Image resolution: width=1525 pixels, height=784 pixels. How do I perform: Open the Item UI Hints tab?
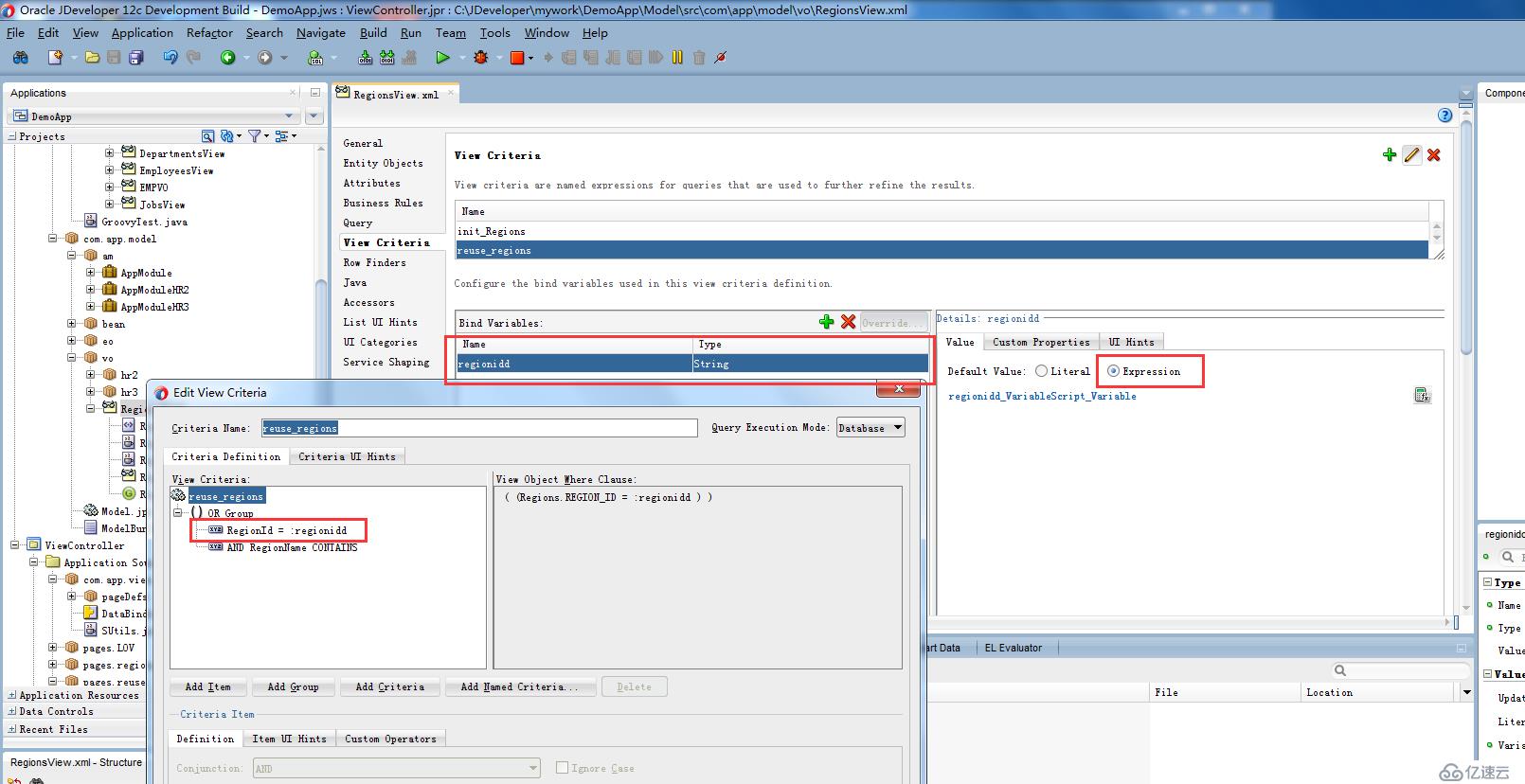pyautogui.click(x=289, y=739)
